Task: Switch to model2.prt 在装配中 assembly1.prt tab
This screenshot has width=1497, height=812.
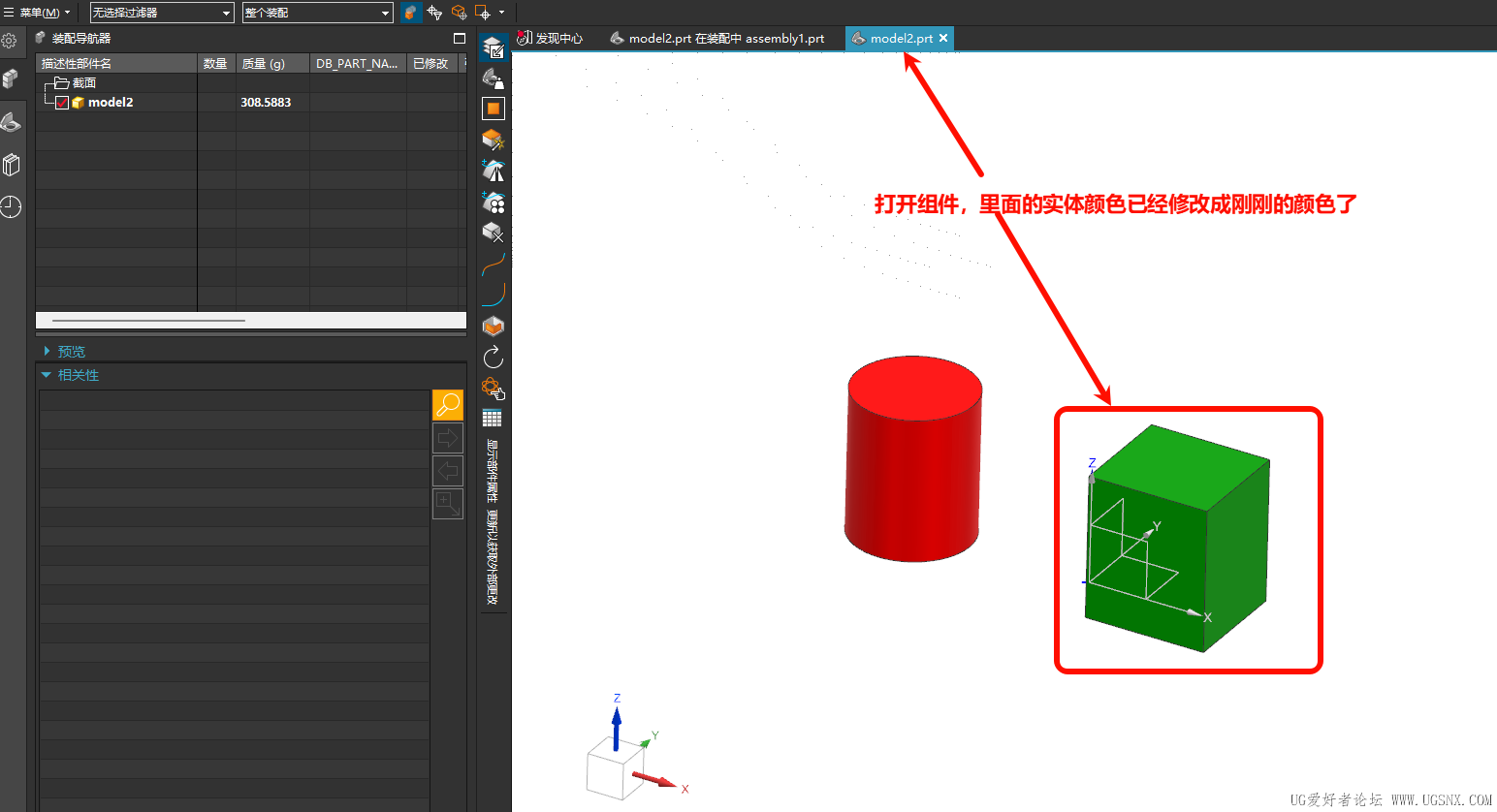Action: click(717, 39)
